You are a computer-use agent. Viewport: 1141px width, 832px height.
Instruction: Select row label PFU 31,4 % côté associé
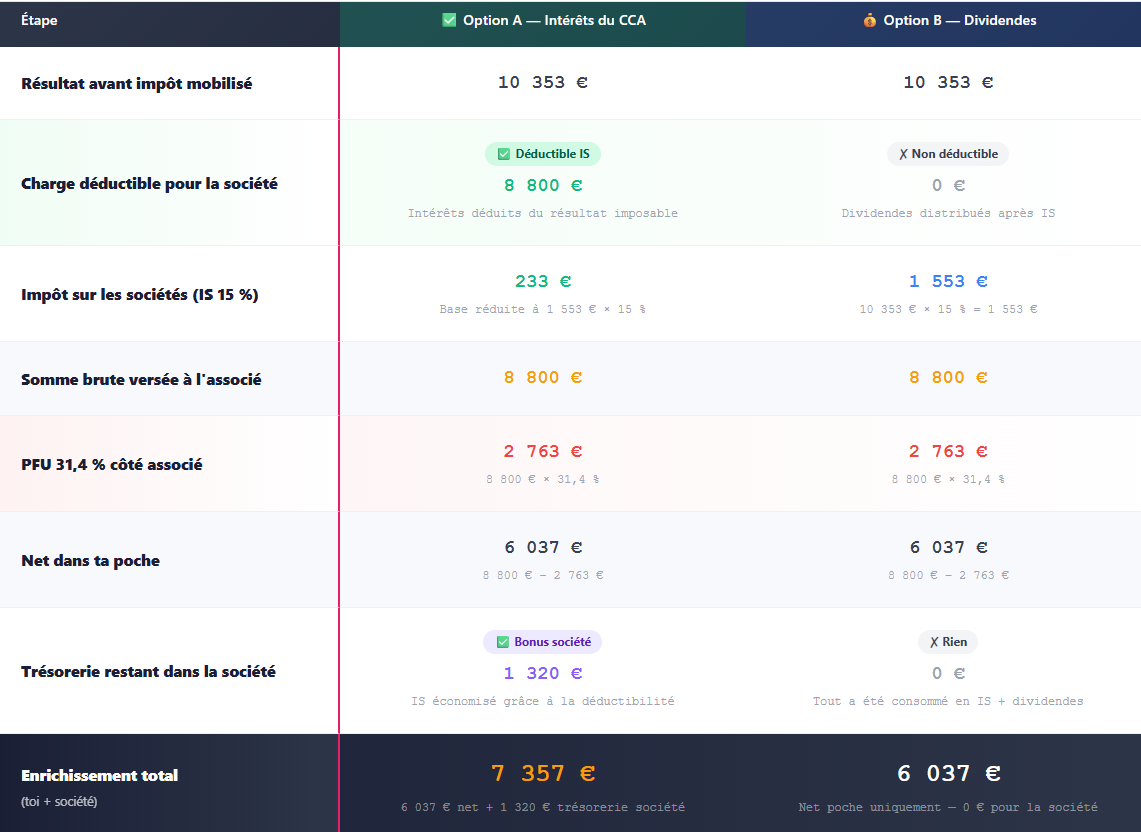[112, 464]
